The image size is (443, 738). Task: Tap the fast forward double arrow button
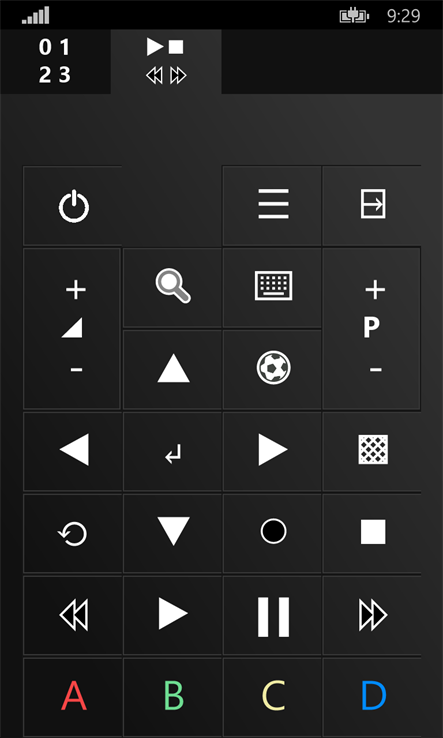coord(373,615)
